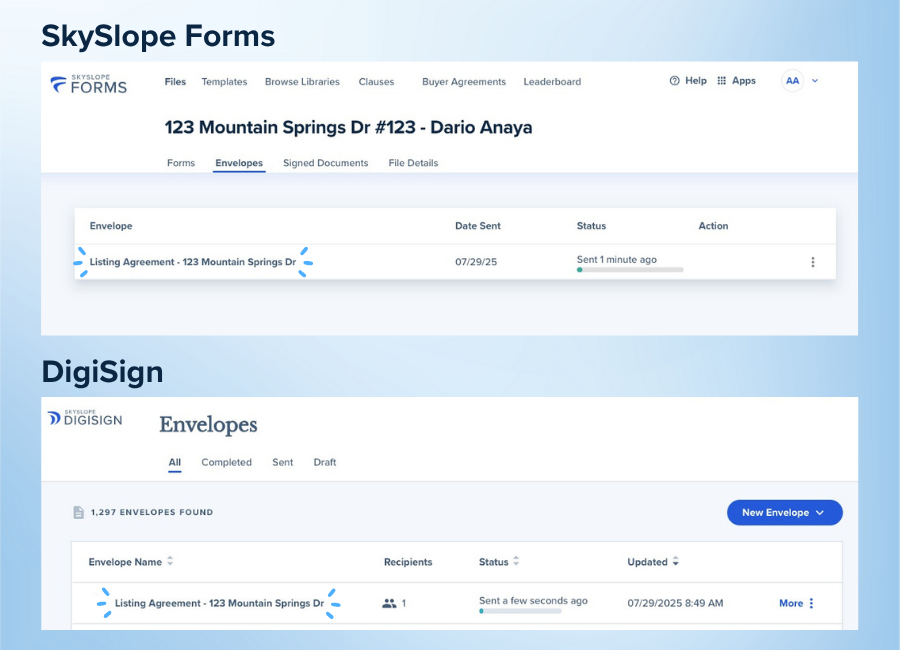Click Sent 1 minute ago status text
900x650 pixels.
[x=616, y=260]
